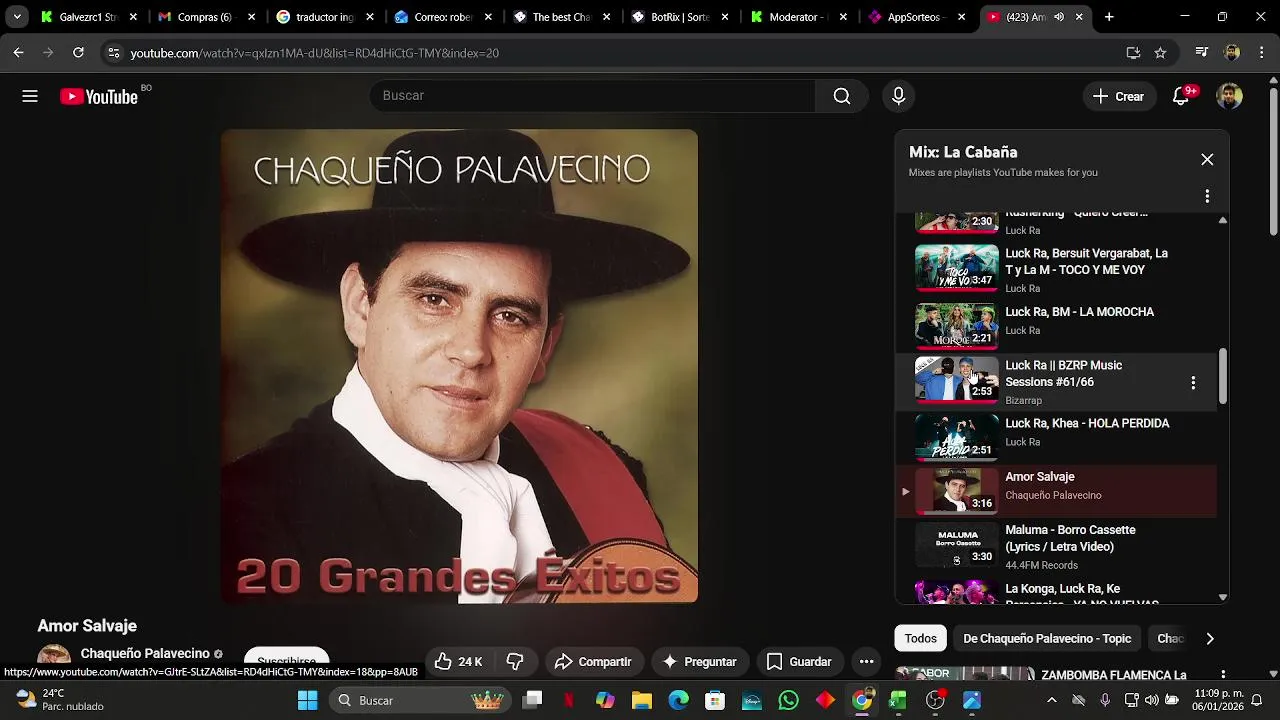The image size is (1280, 720).
Task: Click the Crear button
Action: [1118, 96]
